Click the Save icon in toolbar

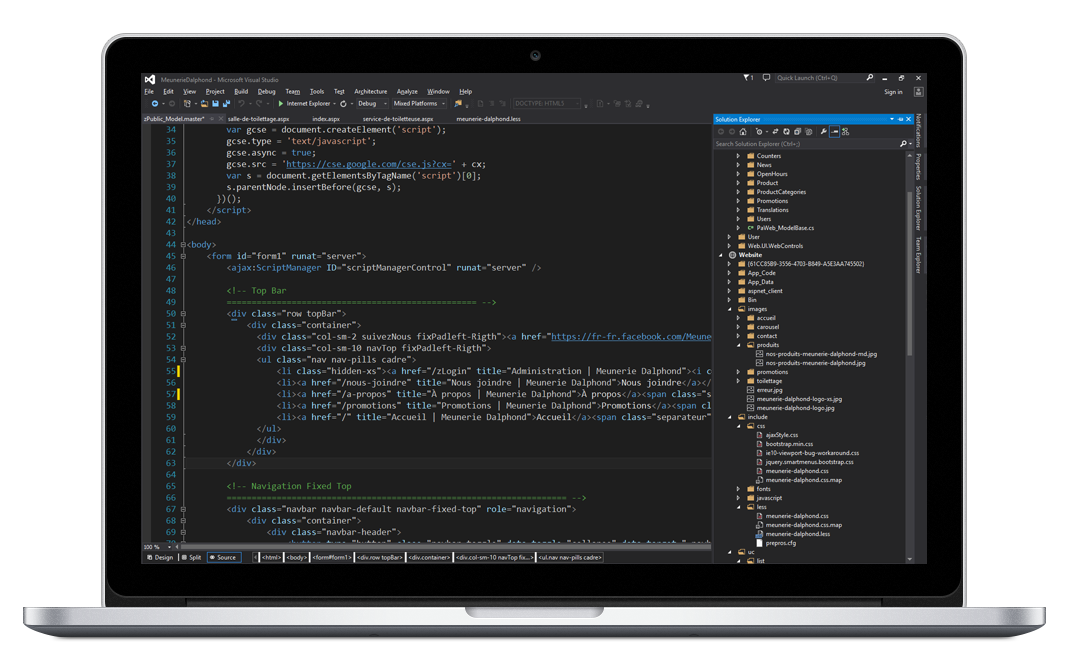[x=216, y=104]
